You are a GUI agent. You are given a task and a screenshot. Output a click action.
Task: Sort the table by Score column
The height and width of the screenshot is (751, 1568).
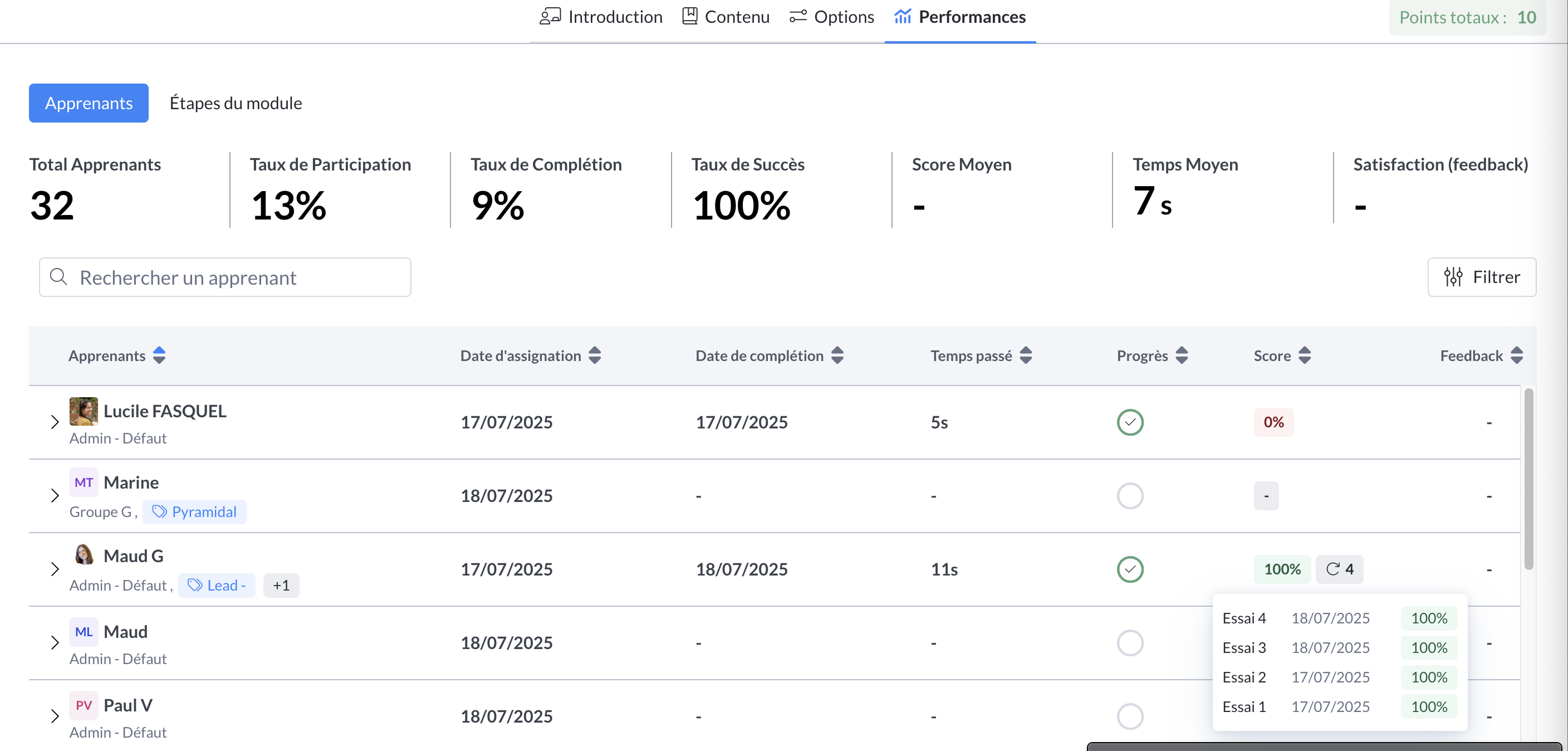point(1305,355)
